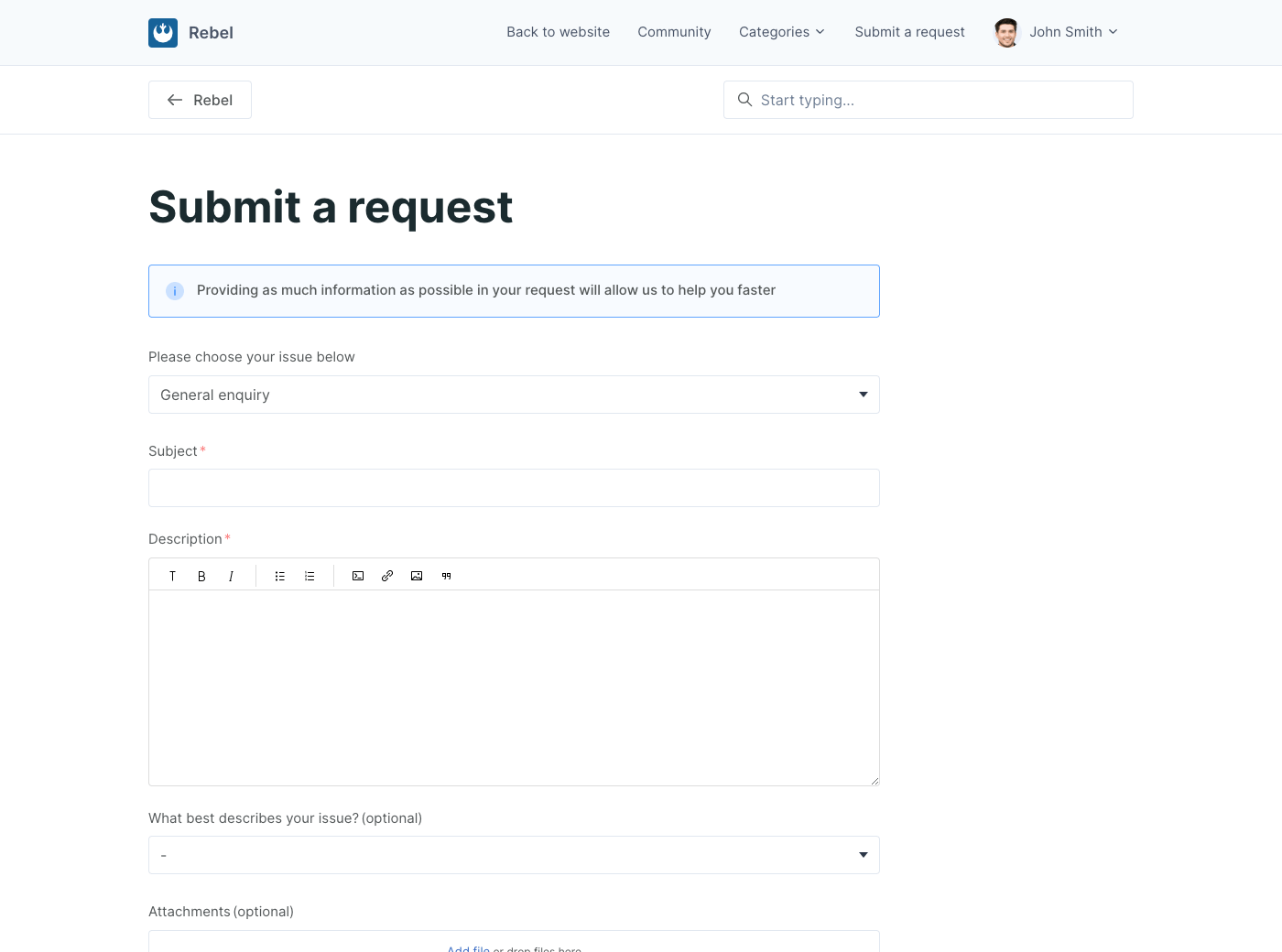The height and width of the screenshot is (952, 1282).
Task: Go to the Community page
Action: click(x=674, y=32)
